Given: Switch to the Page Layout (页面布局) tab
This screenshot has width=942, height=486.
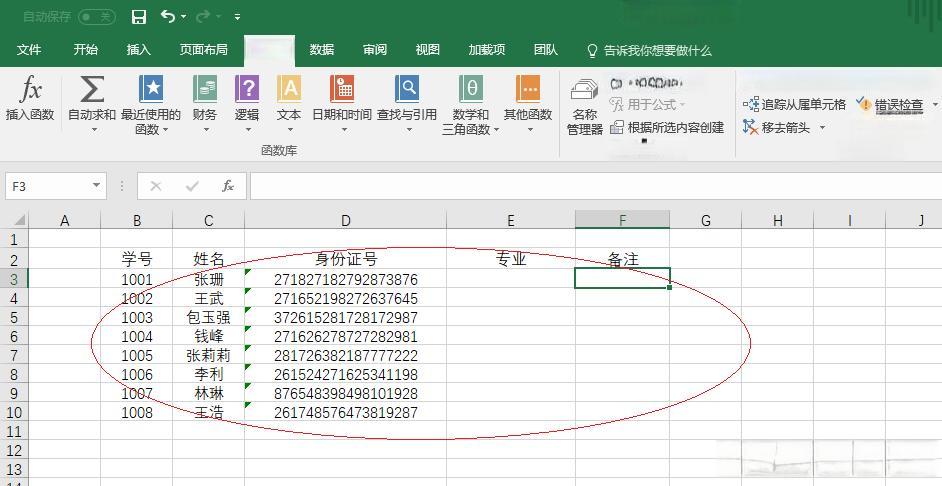Looking at the screenshot, I should 203,50.
